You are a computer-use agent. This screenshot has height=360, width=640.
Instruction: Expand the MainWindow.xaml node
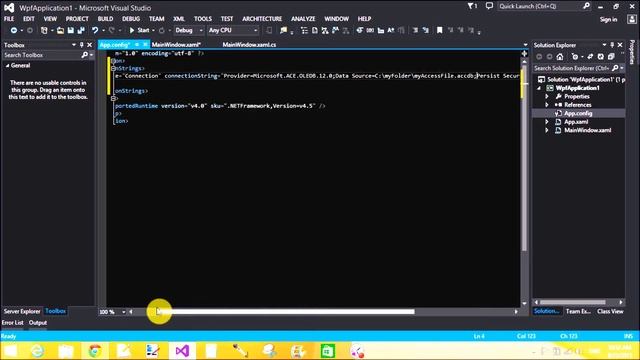(547, 130)
